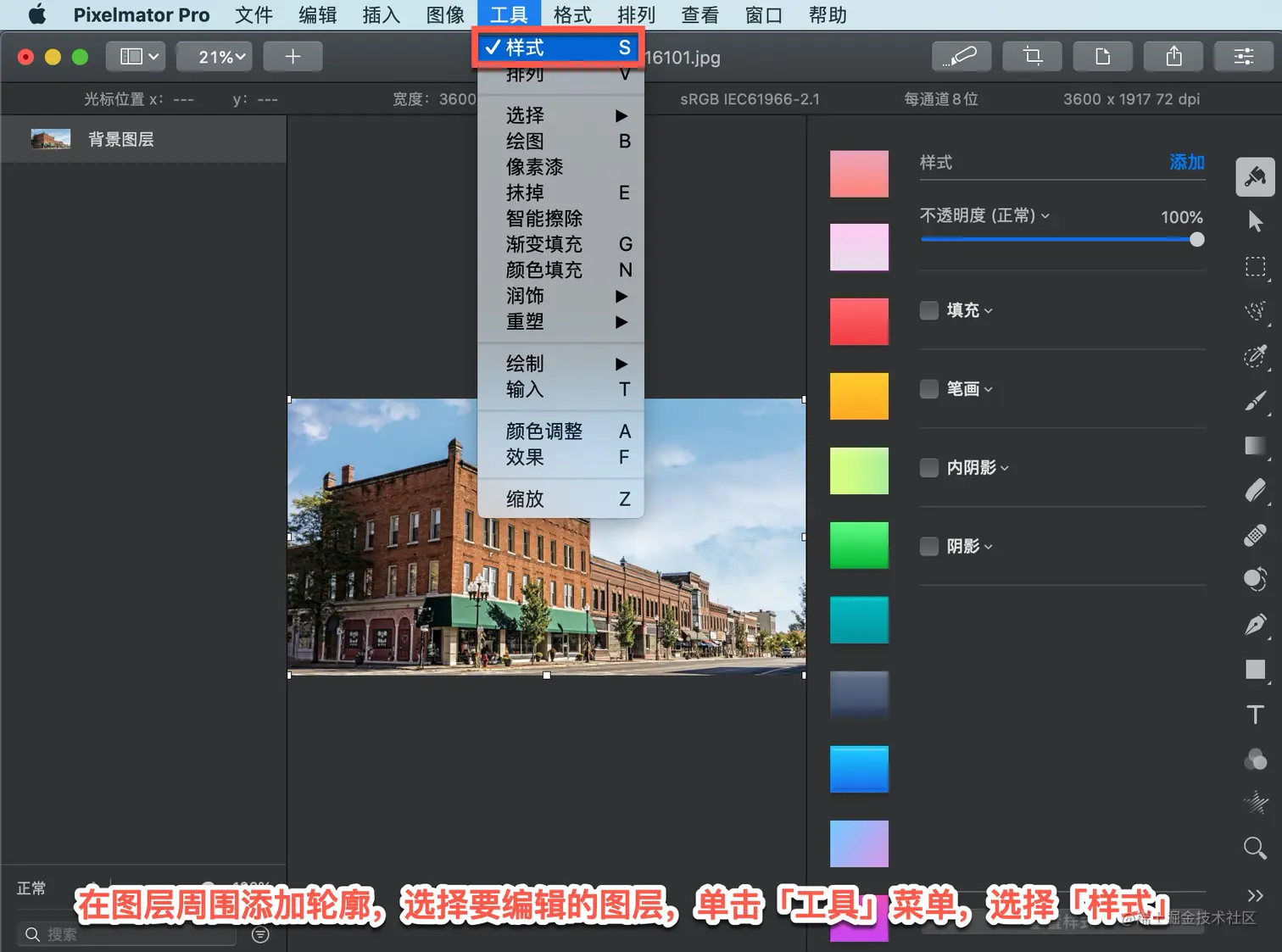Viewport: 1282px width, 952px height.
Task: Open the Effects star tool
Action: coord(1256,803)
